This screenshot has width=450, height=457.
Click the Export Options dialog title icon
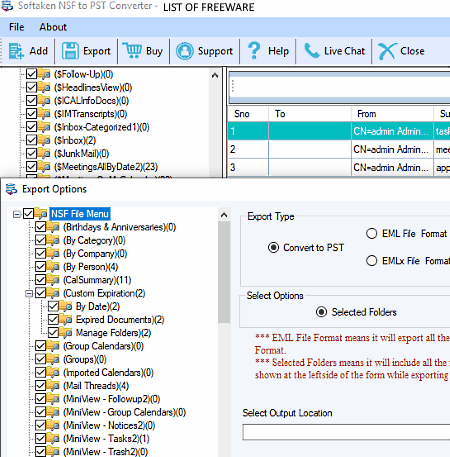12,189
